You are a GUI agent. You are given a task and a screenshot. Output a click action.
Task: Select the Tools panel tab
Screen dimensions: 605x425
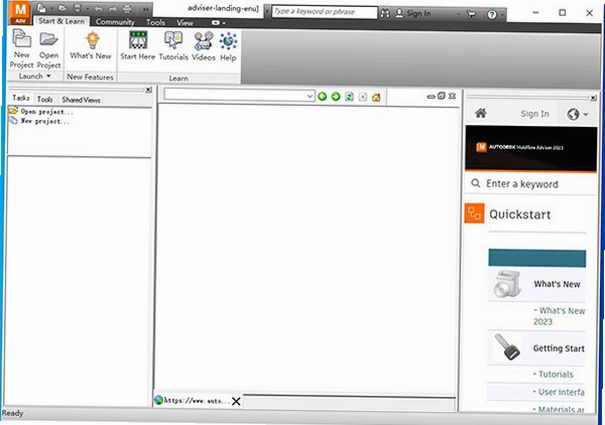45,99
